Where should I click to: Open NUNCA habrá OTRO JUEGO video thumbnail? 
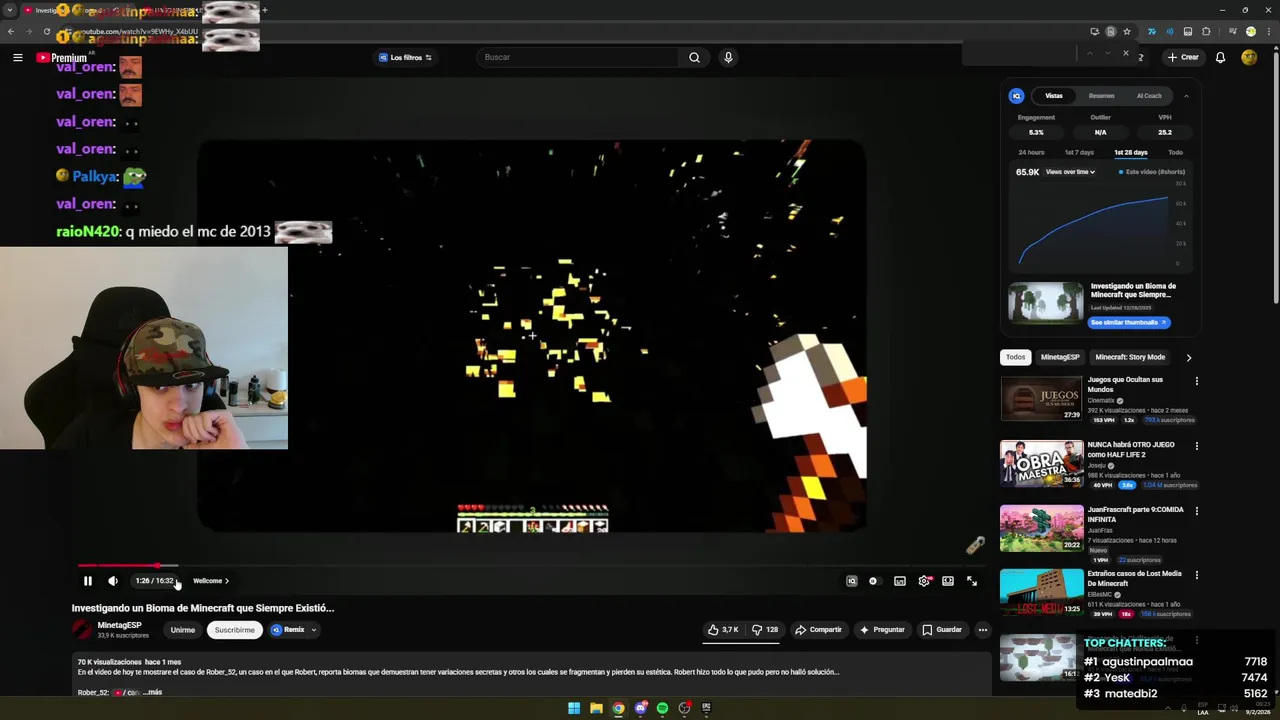[x=1041, y=463]
